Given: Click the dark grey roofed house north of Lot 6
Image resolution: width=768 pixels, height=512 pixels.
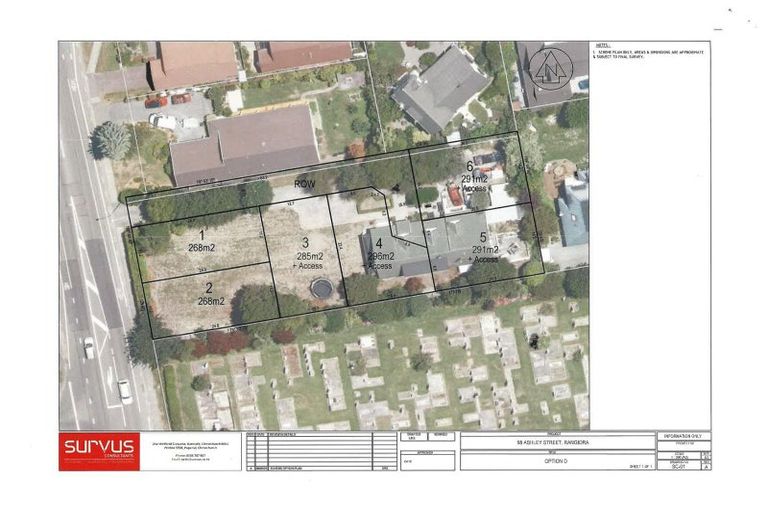Looking at the screenshot, I should tap(440, 88).
